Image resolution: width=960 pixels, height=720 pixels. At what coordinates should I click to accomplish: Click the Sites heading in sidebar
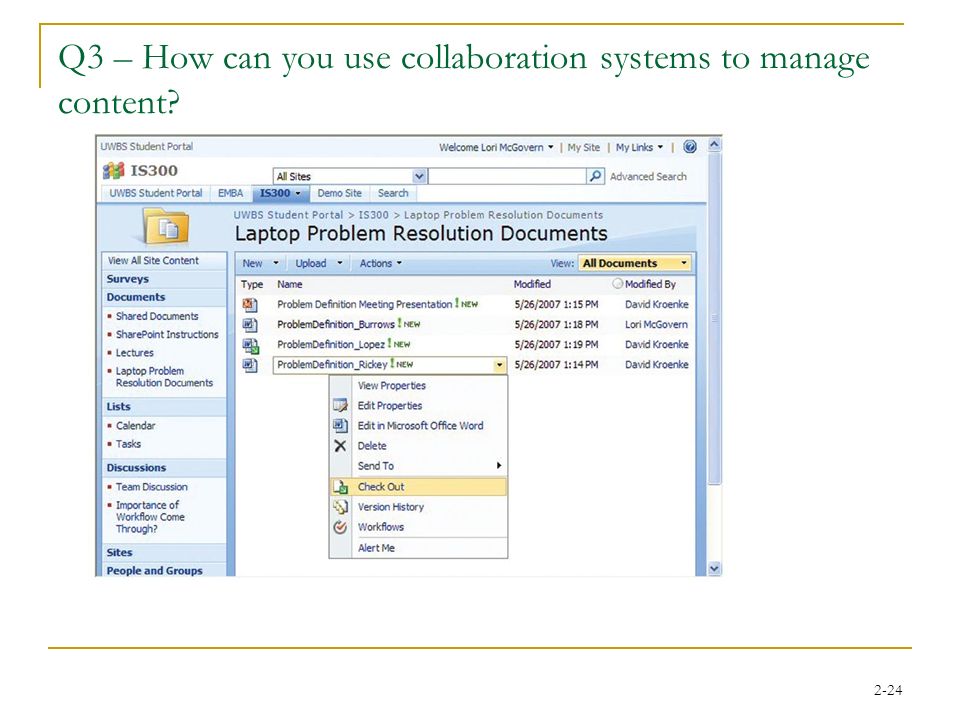tap(119, 552)
